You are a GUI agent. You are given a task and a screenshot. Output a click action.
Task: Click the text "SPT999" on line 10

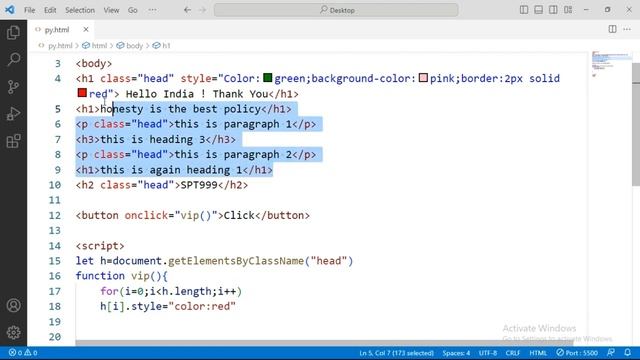[x=199, y=185]
